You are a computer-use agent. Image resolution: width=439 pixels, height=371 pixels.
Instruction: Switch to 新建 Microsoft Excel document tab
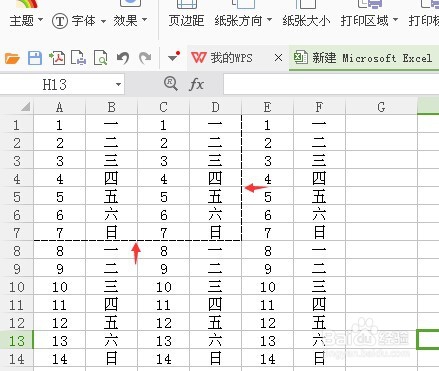tap(363, 58)
